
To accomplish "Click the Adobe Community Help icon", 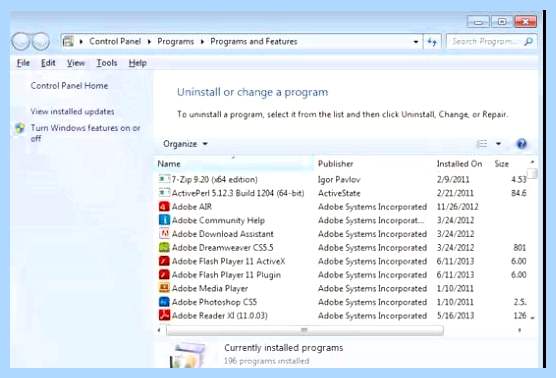I will (164, 220).
